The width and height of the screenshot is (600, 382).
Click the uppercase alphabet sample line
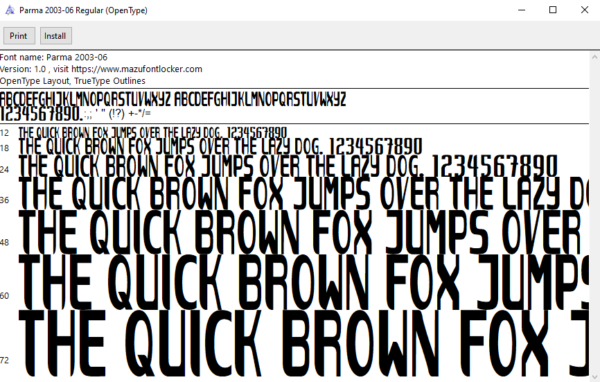[x=173, y=99]
